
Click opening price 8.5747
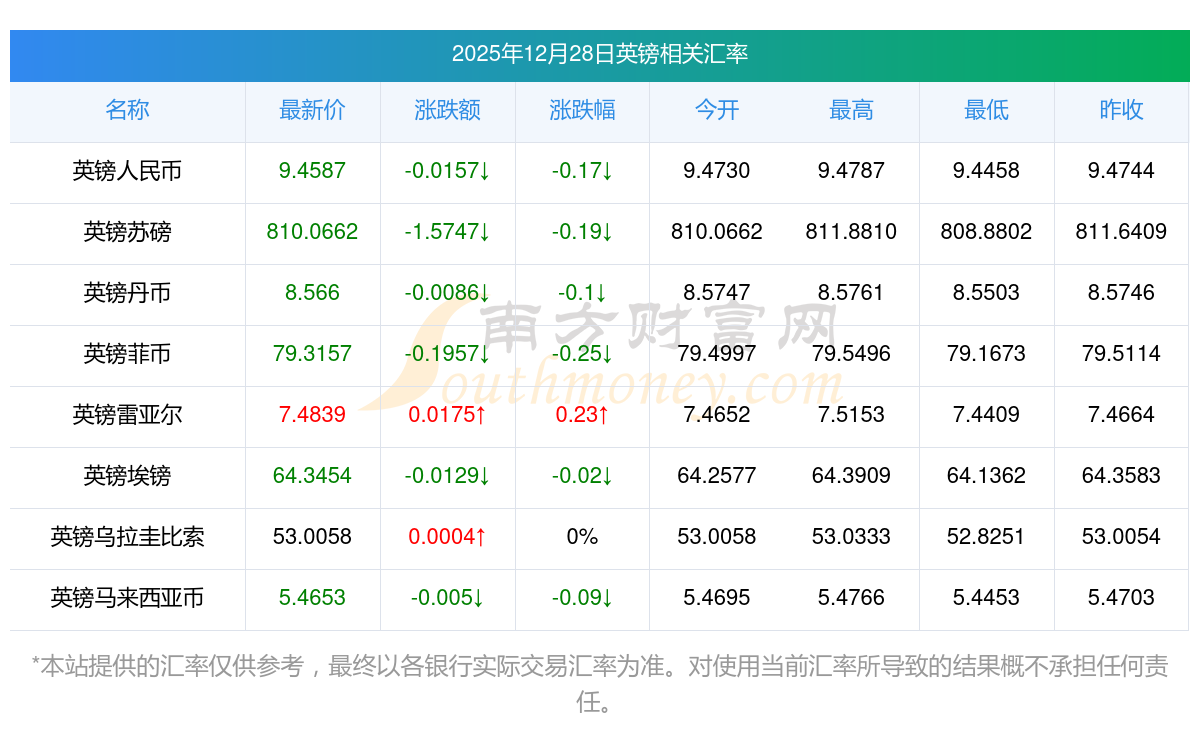click(717, 293)
